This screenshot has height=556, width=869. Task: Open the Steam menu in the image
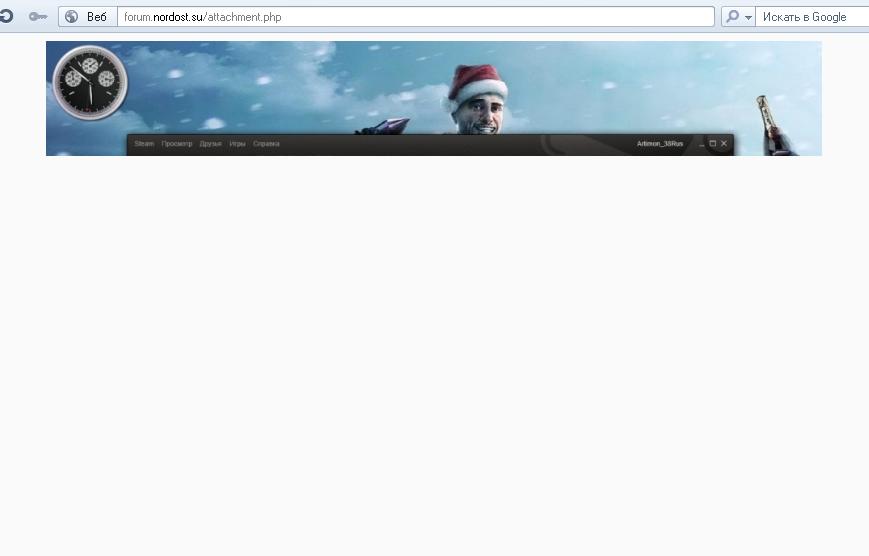tap(144, 144)
